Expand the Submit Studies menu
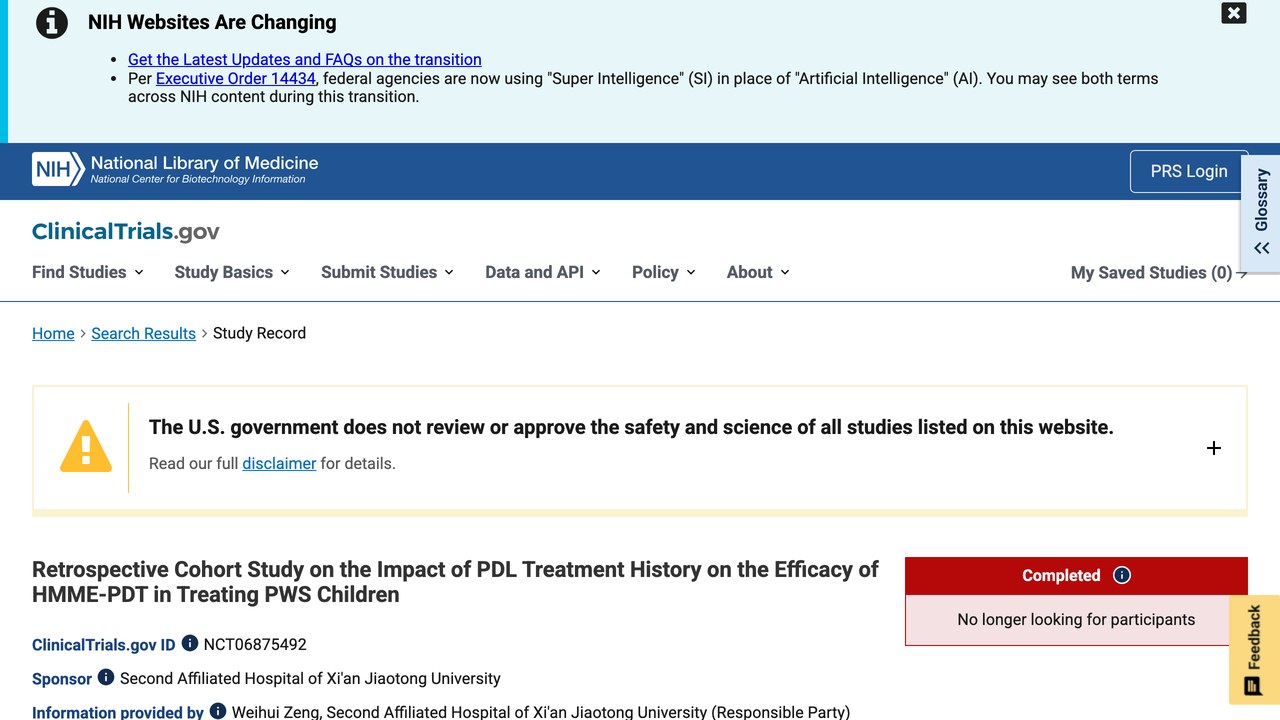The height and width of the screenshot is (720, 1280). [387, 272]
